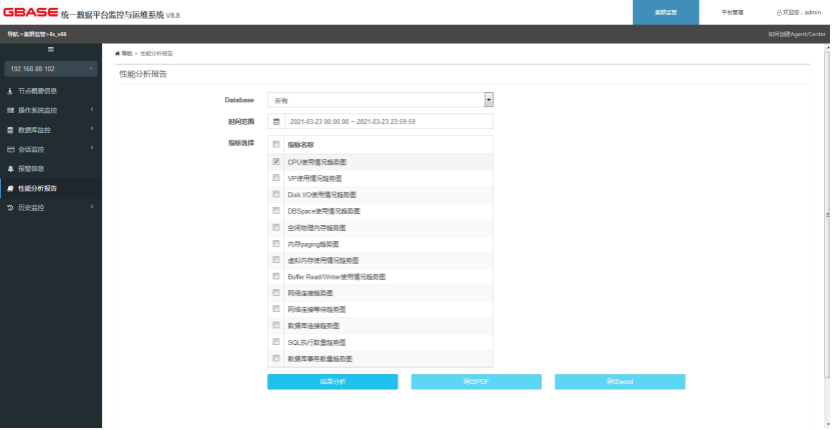
Task: Click the 性能分析报告 panel title text
Action: point(143,74)
